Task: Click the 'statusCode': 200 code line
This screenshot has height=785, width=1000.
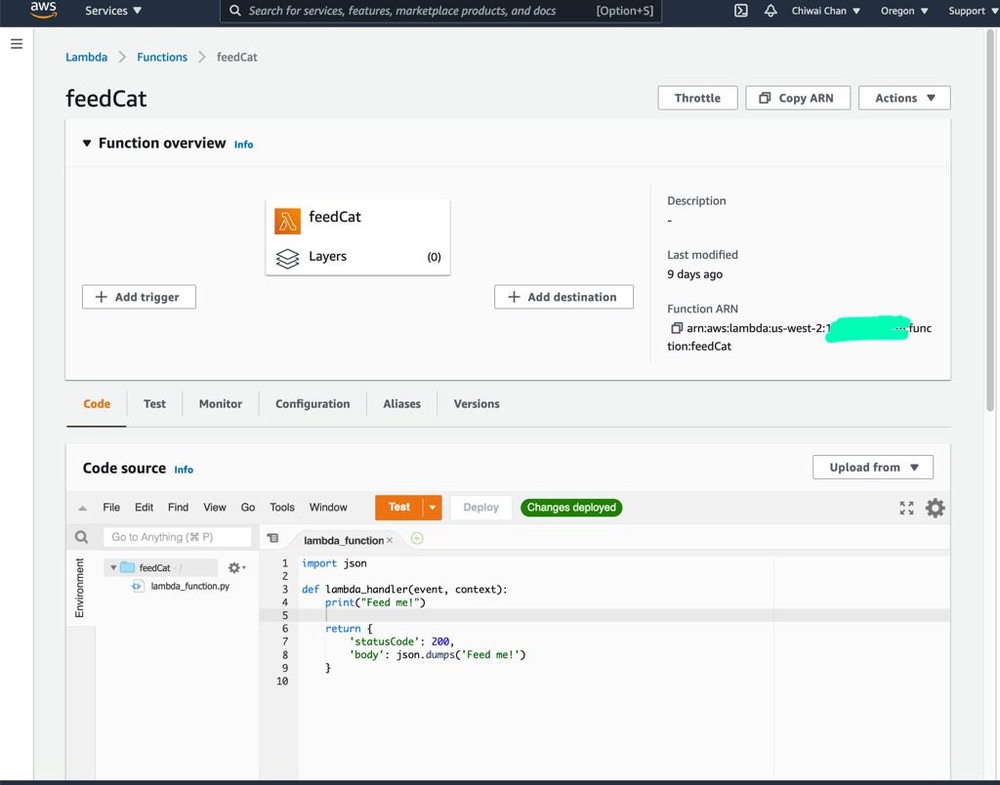Action: pyautogui.click(x=402, y=642)
